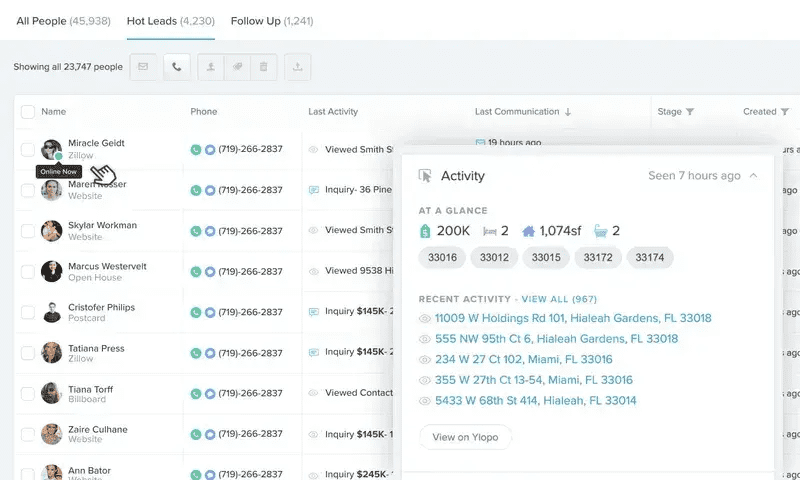Click the tag icon in toolbar
This screenshot has width=800, height=480.
coord(237,67)
